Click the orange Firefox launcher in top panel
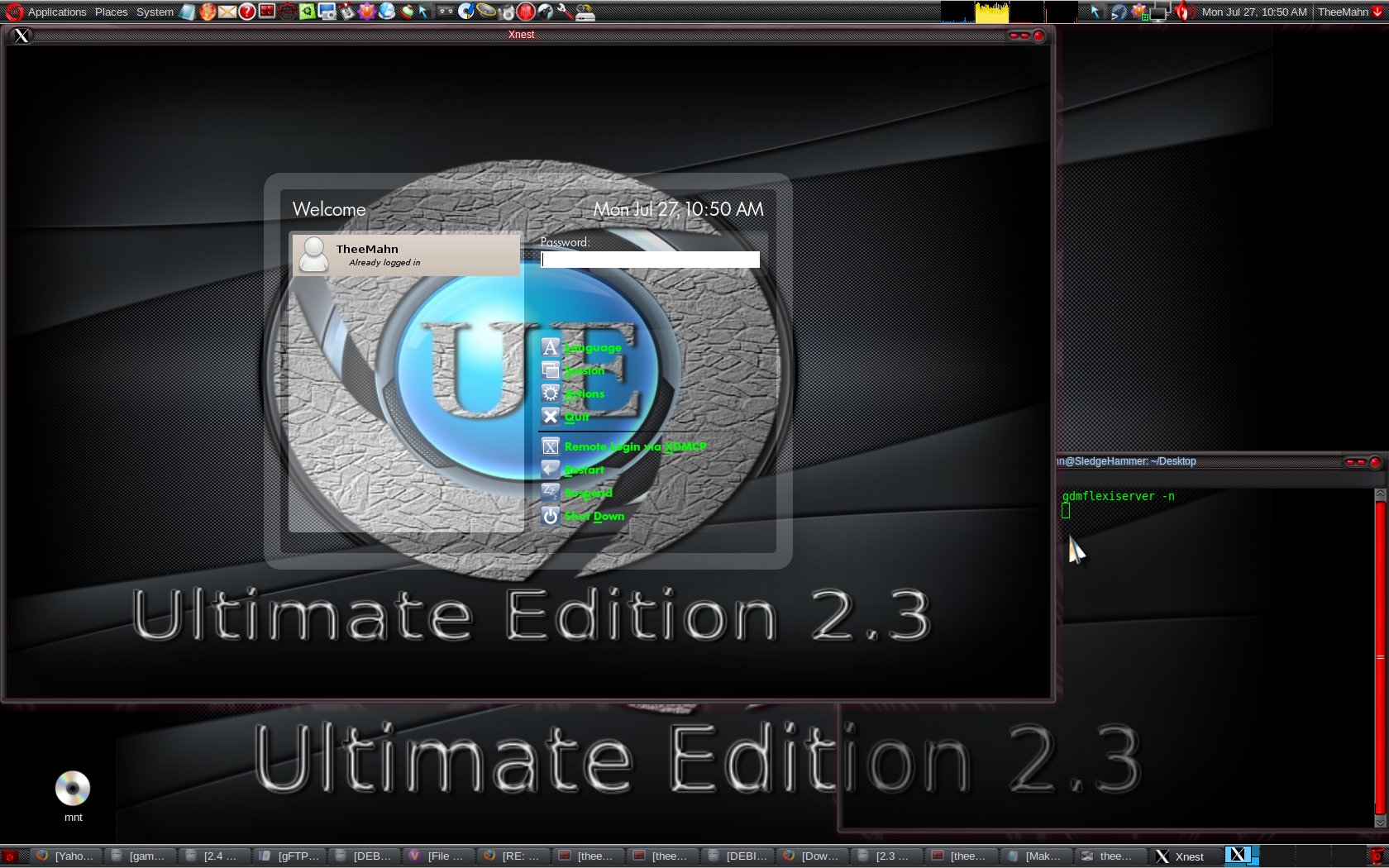The image size is (1389, 868). click(x=208, y=12)
